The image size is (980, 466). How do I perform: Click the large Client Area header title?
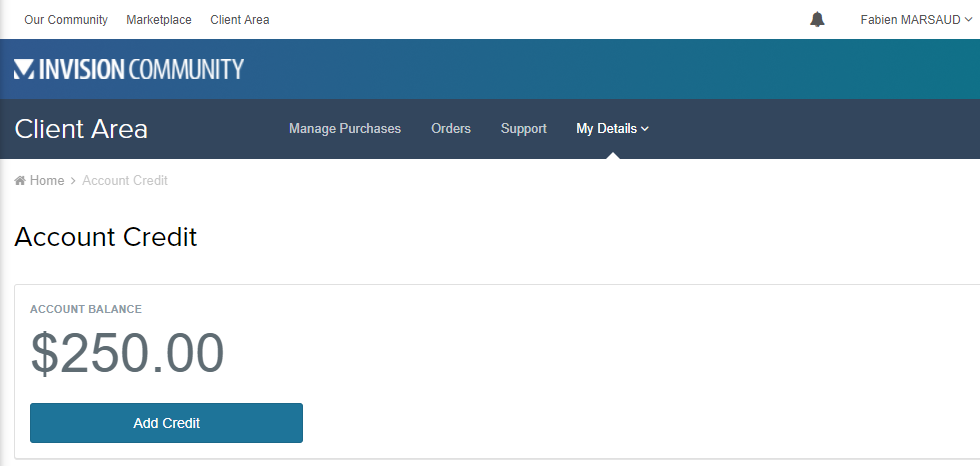81,129
